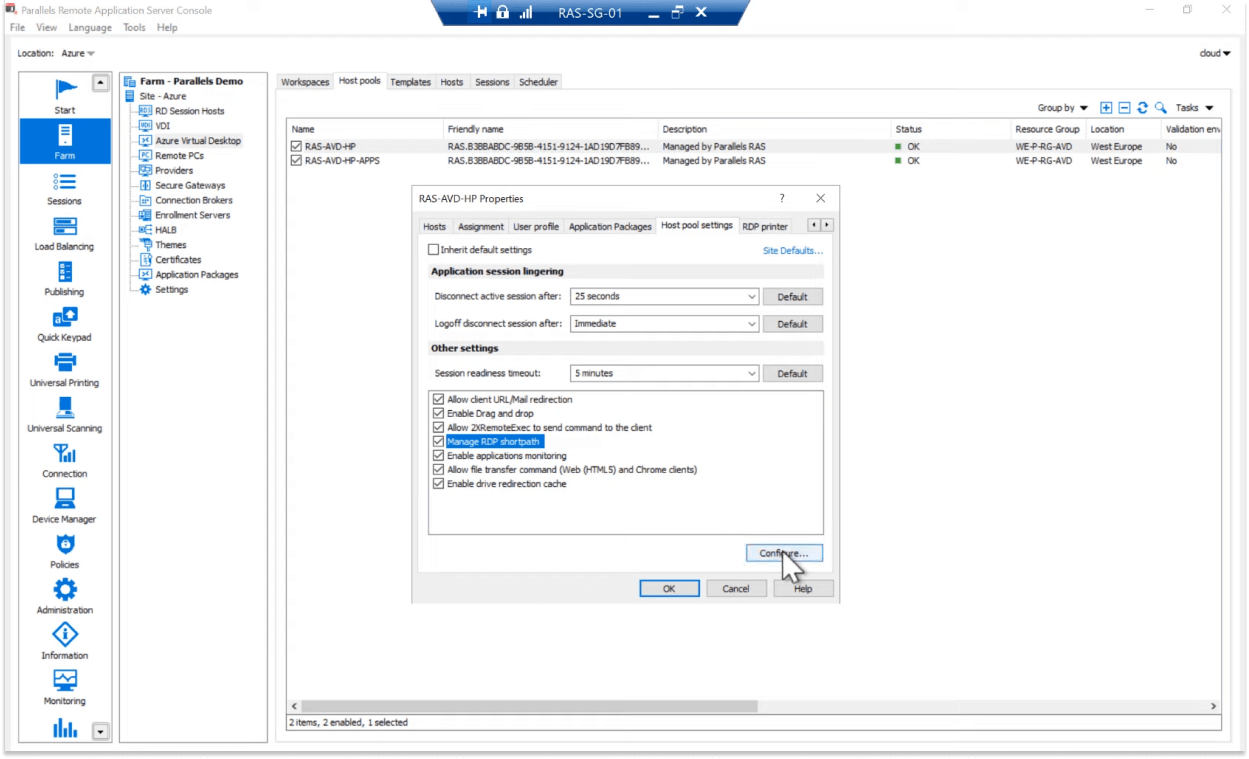Open the Language menu

90,28
